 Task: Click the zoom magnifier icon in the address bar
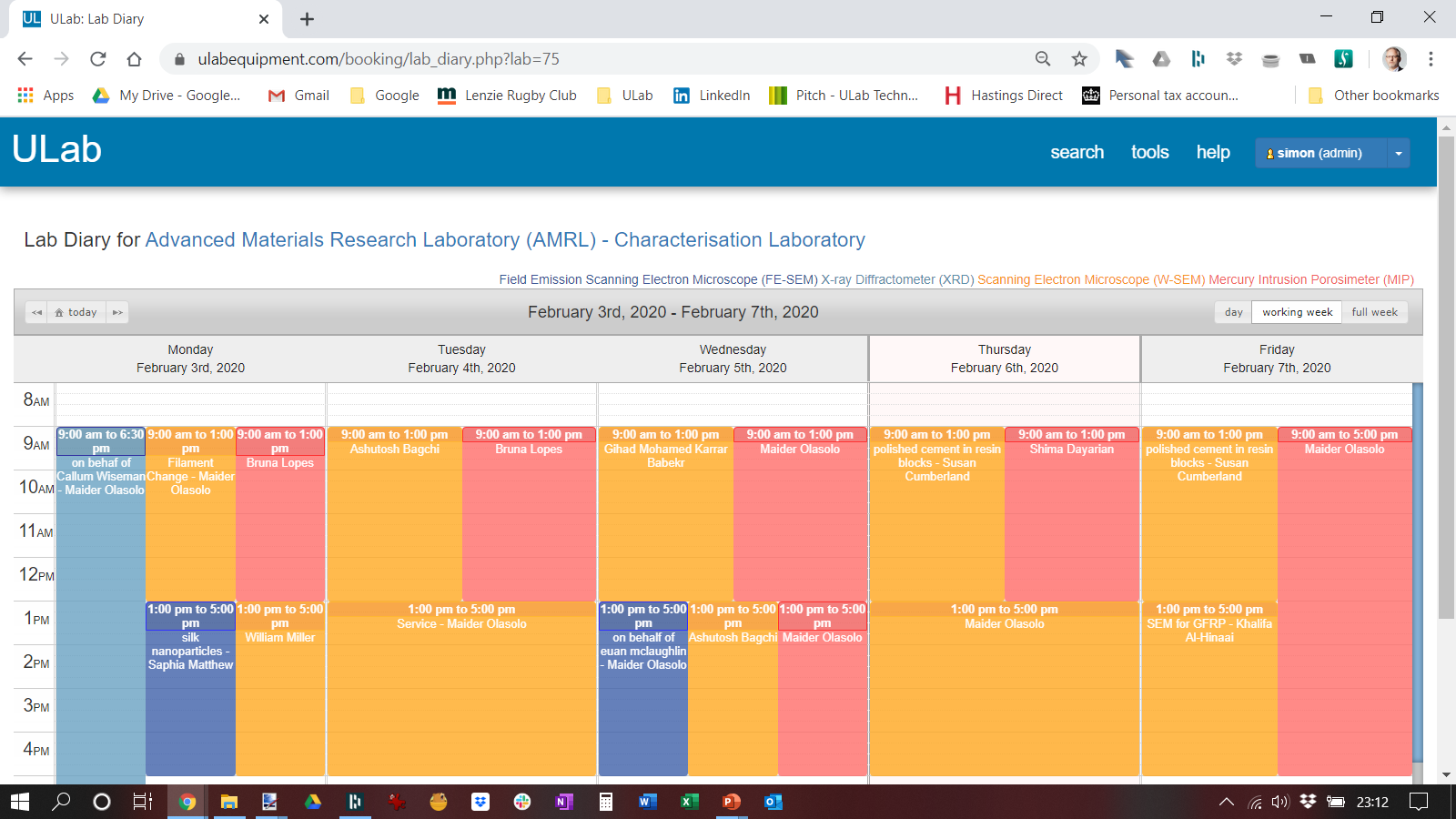point(1042,58)
